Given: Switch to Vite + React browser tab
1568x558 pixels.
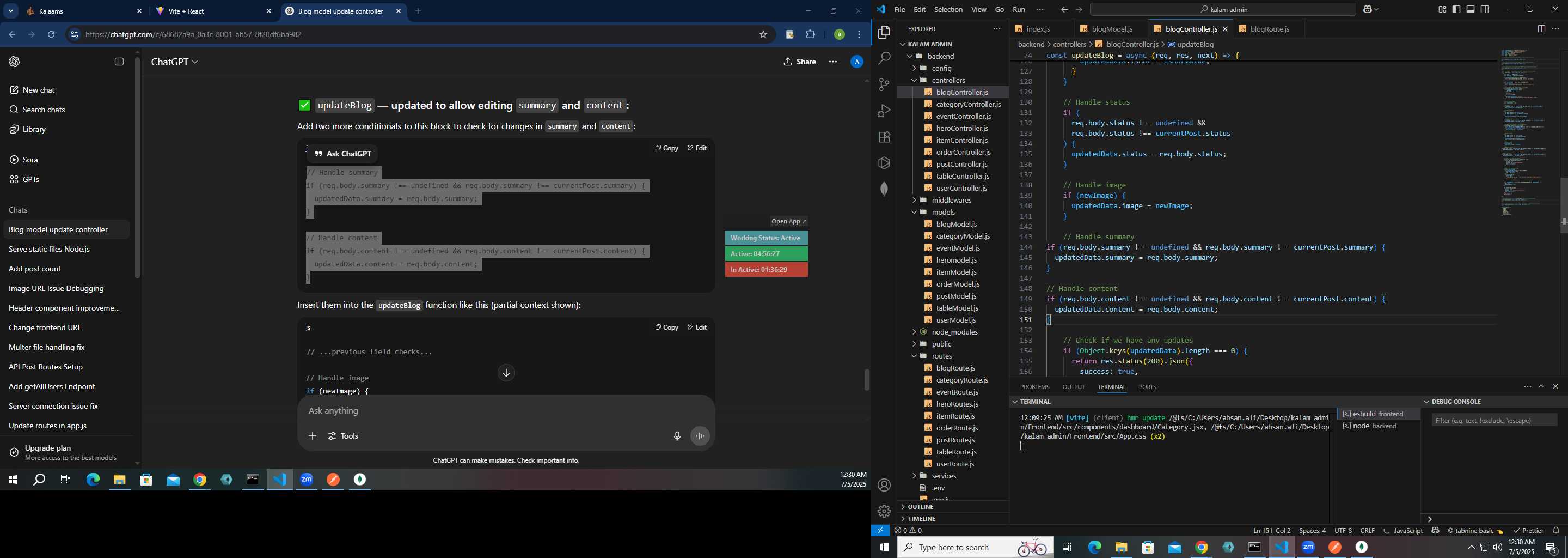Looking at the screenshot, I should pyautogui.click(x=213, y=11).
